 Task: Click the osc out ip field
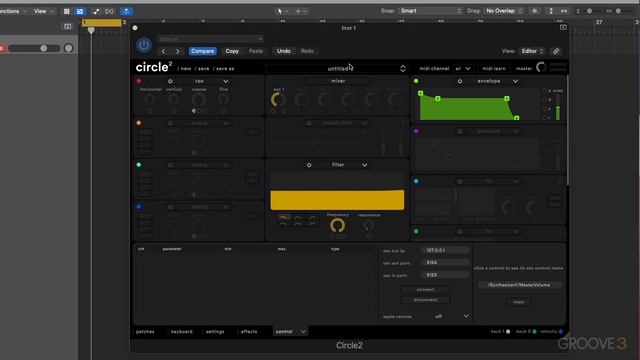tap(445, 250)
